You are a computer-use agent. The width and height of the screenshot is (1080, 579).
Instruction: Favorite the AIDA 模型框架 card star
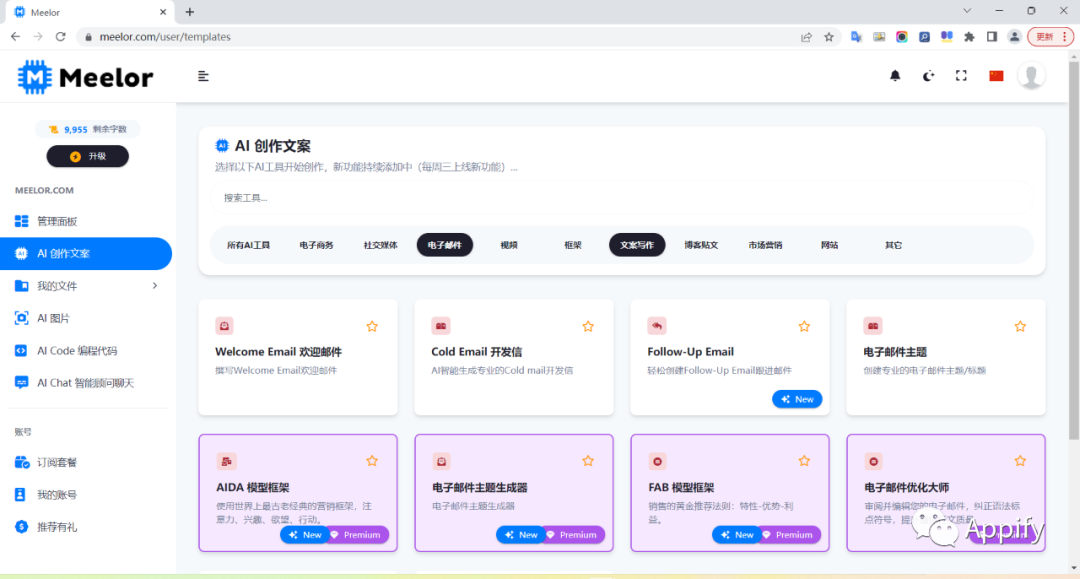(372, 461)
